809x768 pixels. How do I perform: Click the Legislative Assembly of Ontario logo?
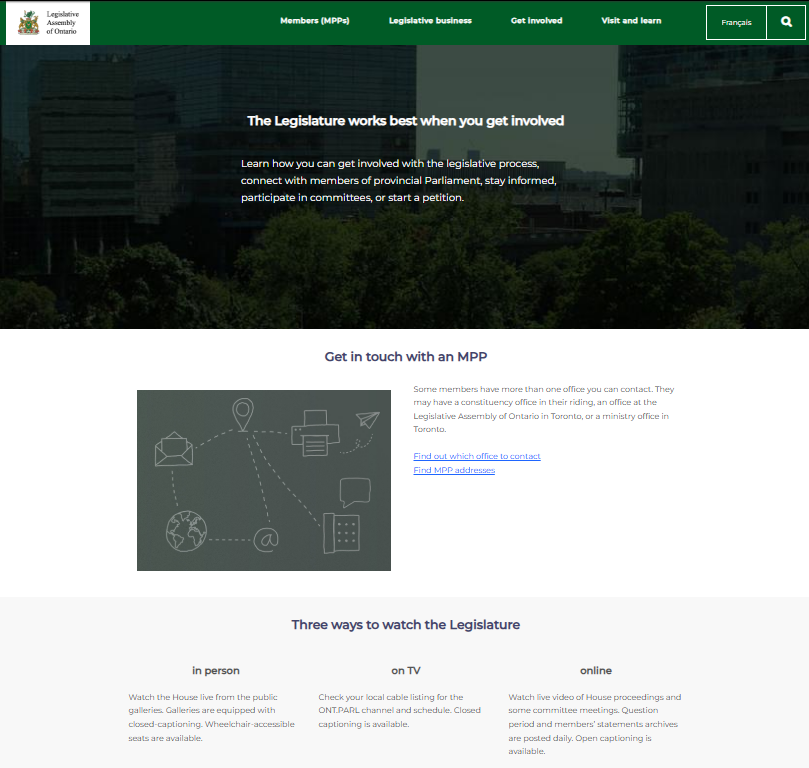pyautogui.click(x=48, y=23)
